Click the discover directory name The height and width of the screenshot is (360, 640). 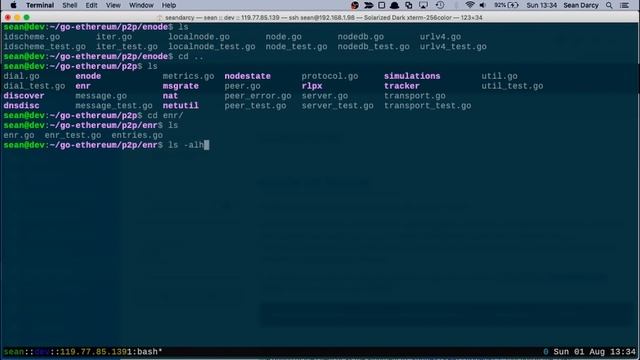click(24, 96)
